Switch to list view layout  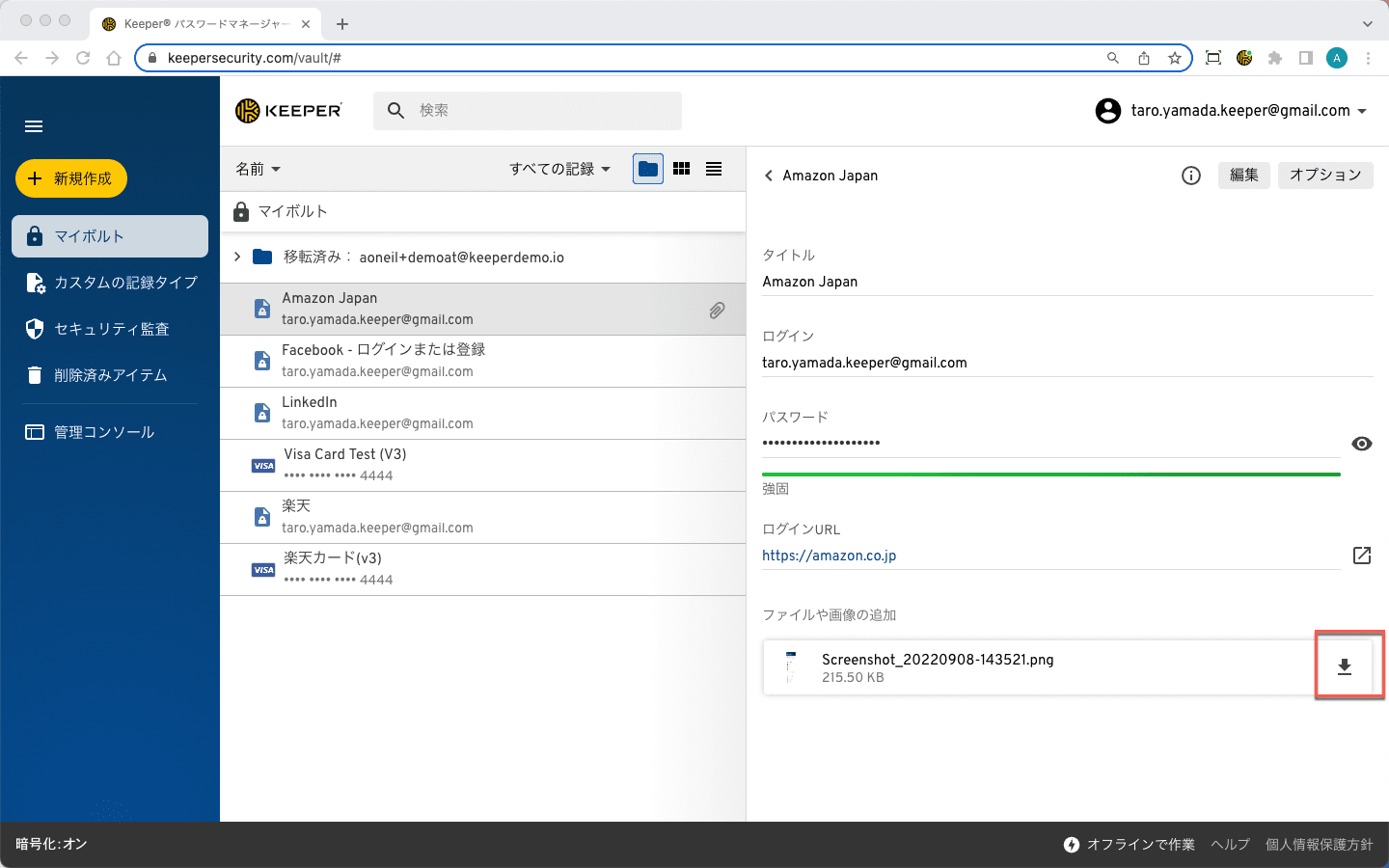(x=714, y=169)
